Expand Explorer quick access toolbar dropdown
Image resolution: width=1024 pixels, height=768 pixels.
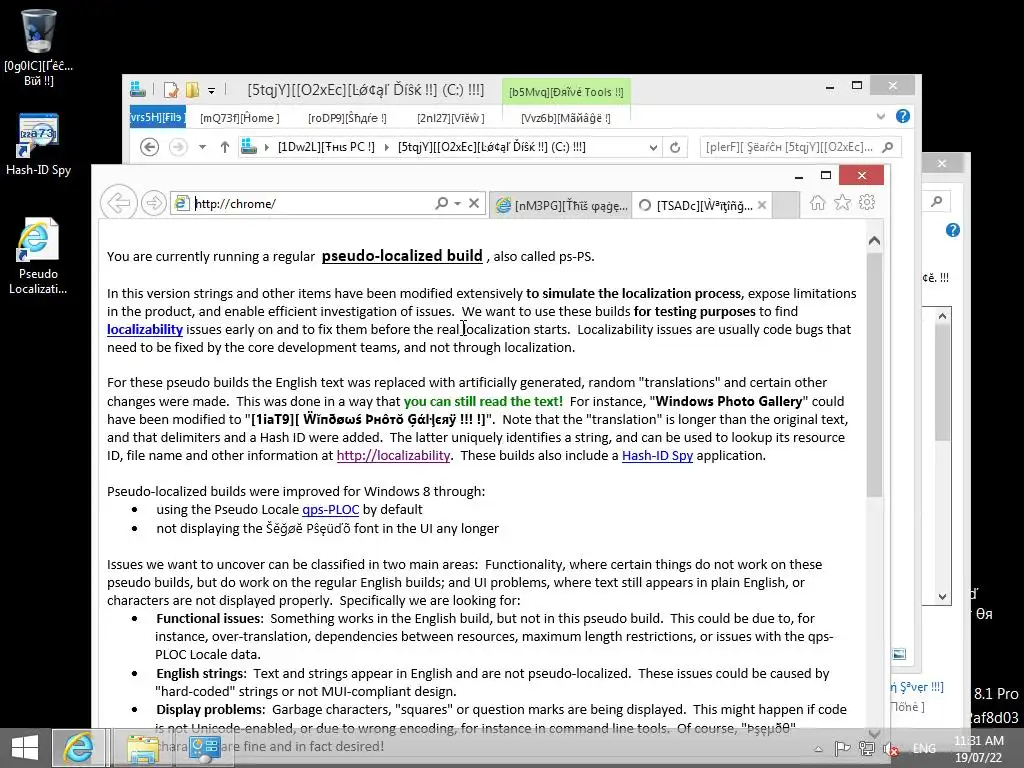[x=212, y=90]
